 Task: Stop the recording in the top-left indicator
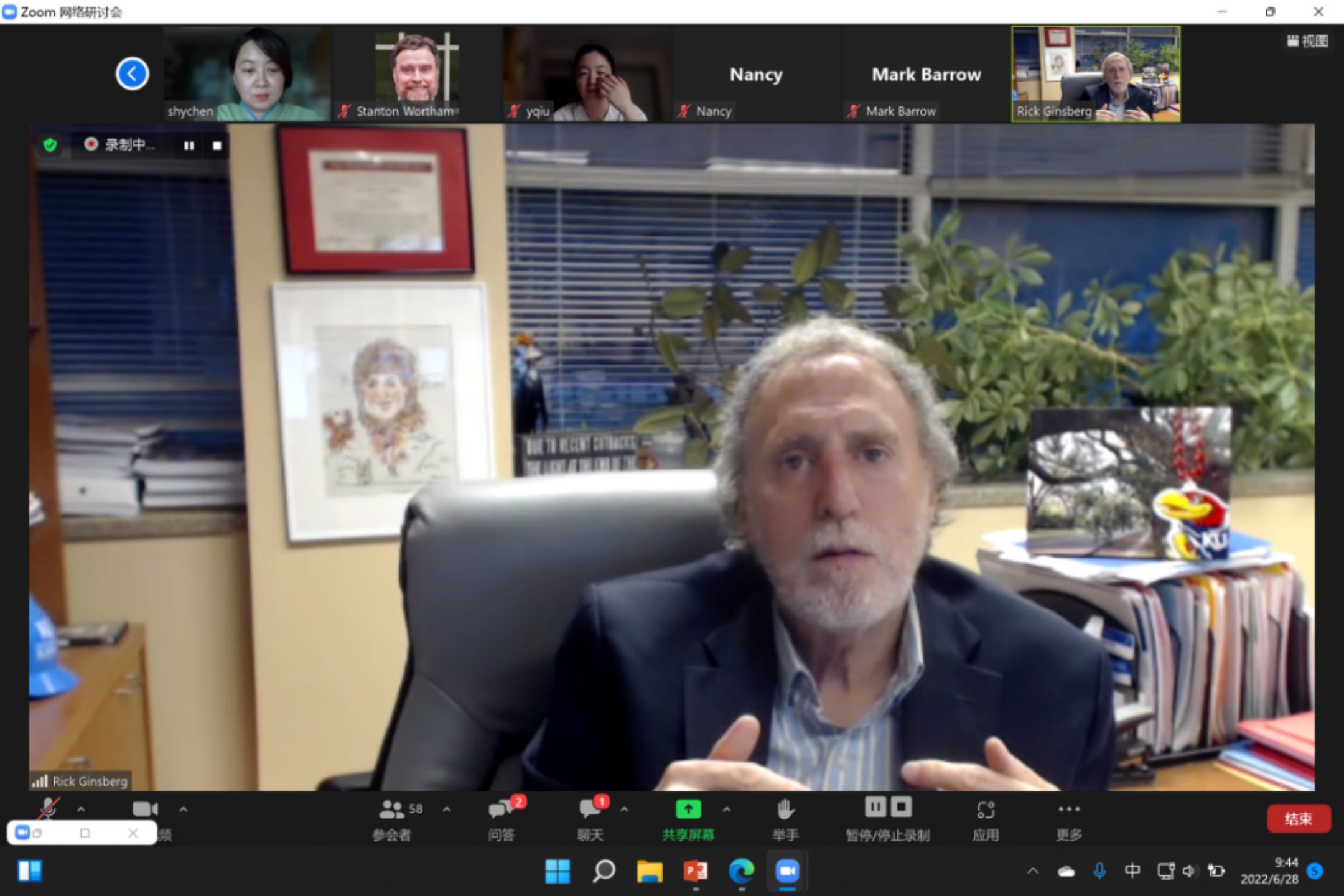point(217,146)
